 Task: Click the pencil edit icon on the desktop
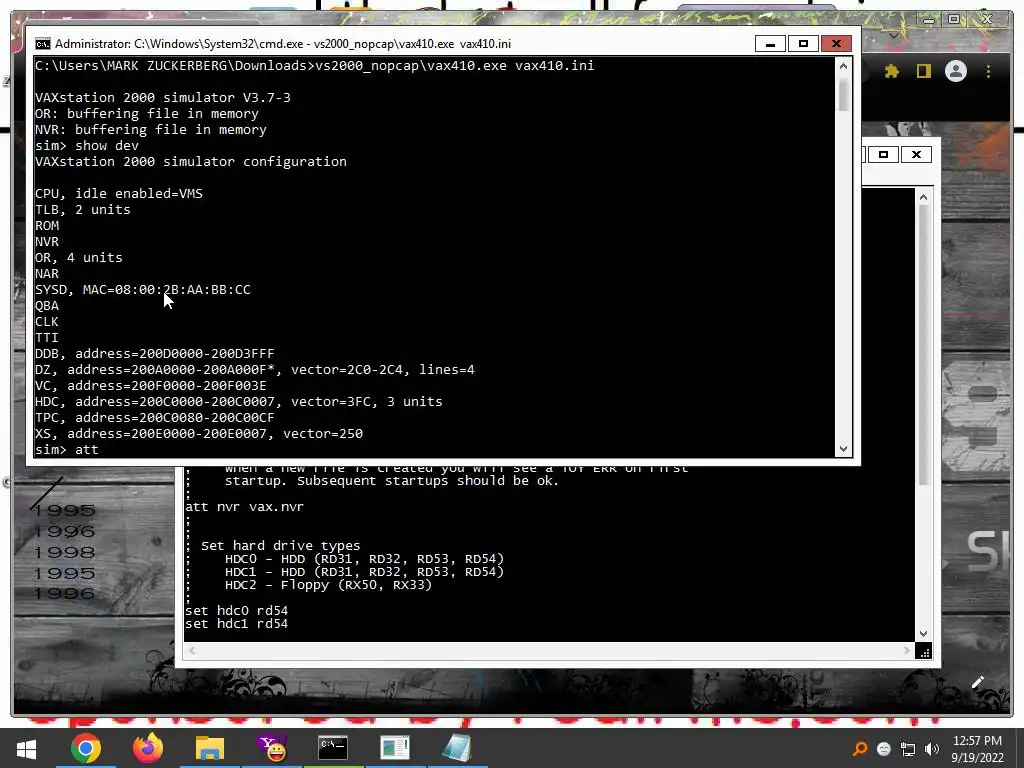click(978, 682)
